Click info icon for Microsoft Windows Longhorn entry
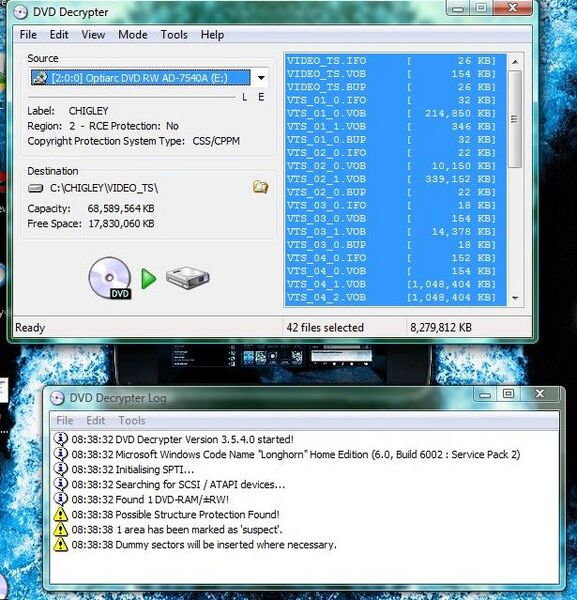 coord(60,454)
